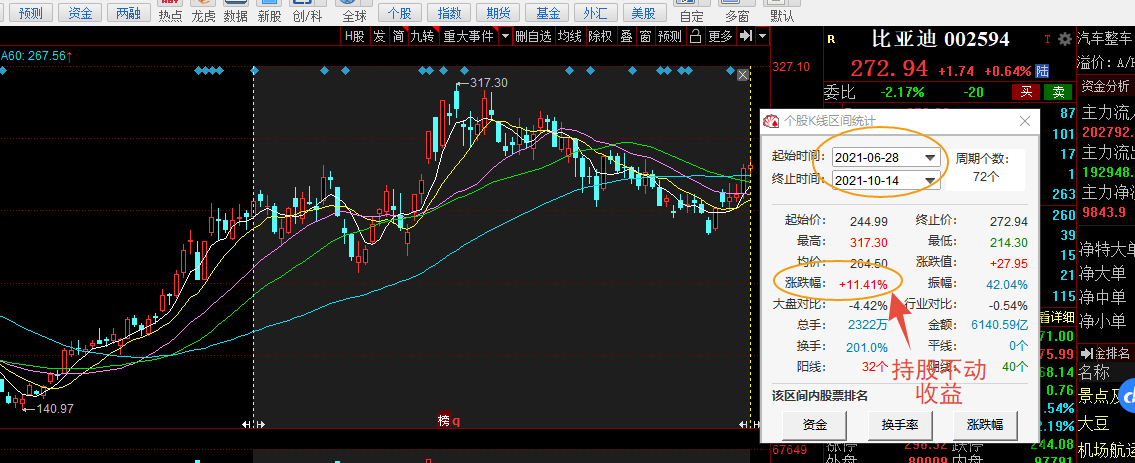The width and height of the screenshot is (1135, 463).
Task: Click the green 卖 sell button
Action: pyautogui.click(x=1058, y=92)
